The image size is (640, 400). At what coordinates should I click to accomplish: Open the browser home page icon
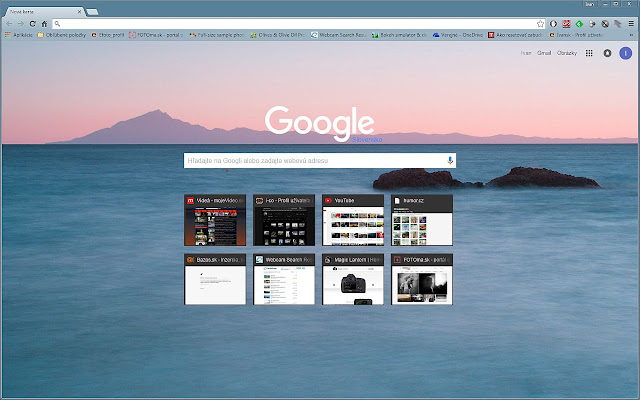point(44,24)
